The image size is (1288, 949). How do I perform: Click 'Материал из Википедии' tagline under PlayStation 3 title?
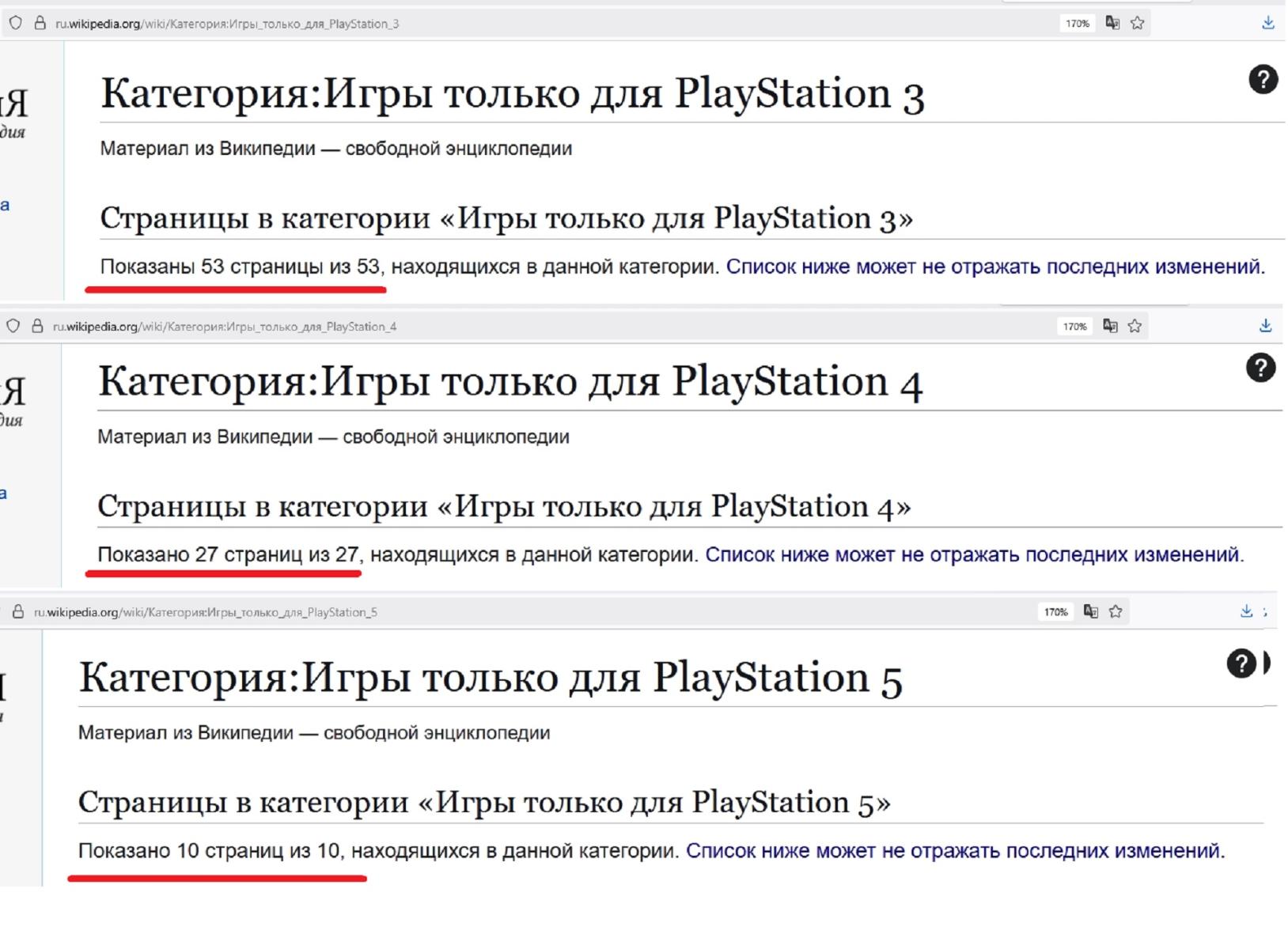tap(336, 149)
